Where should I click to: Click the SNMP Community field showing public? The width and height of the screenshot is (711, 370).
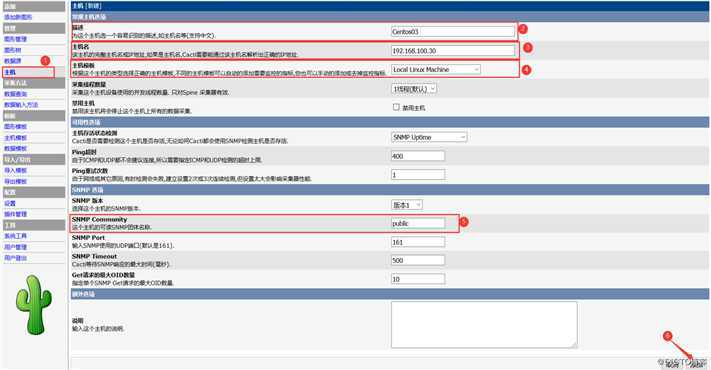click(x=418, y=224)
